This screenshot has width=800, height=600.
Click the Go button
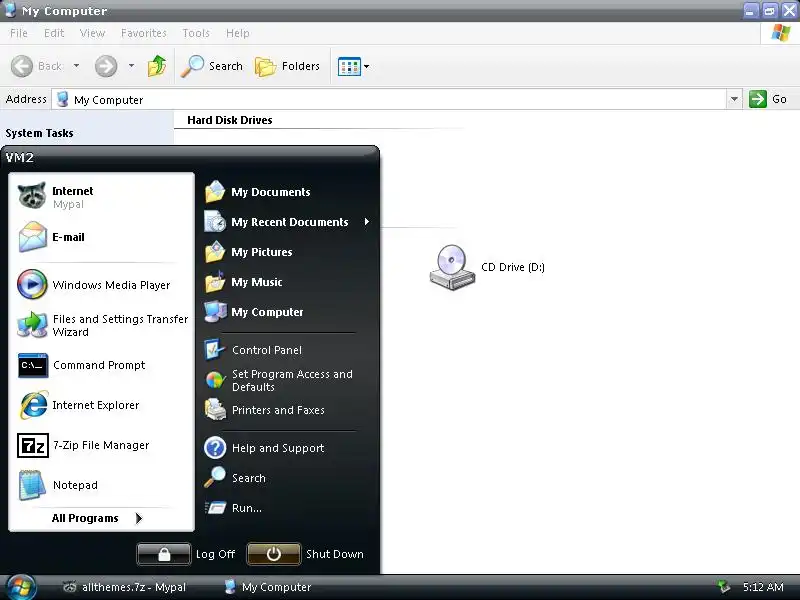pos(768,99)
